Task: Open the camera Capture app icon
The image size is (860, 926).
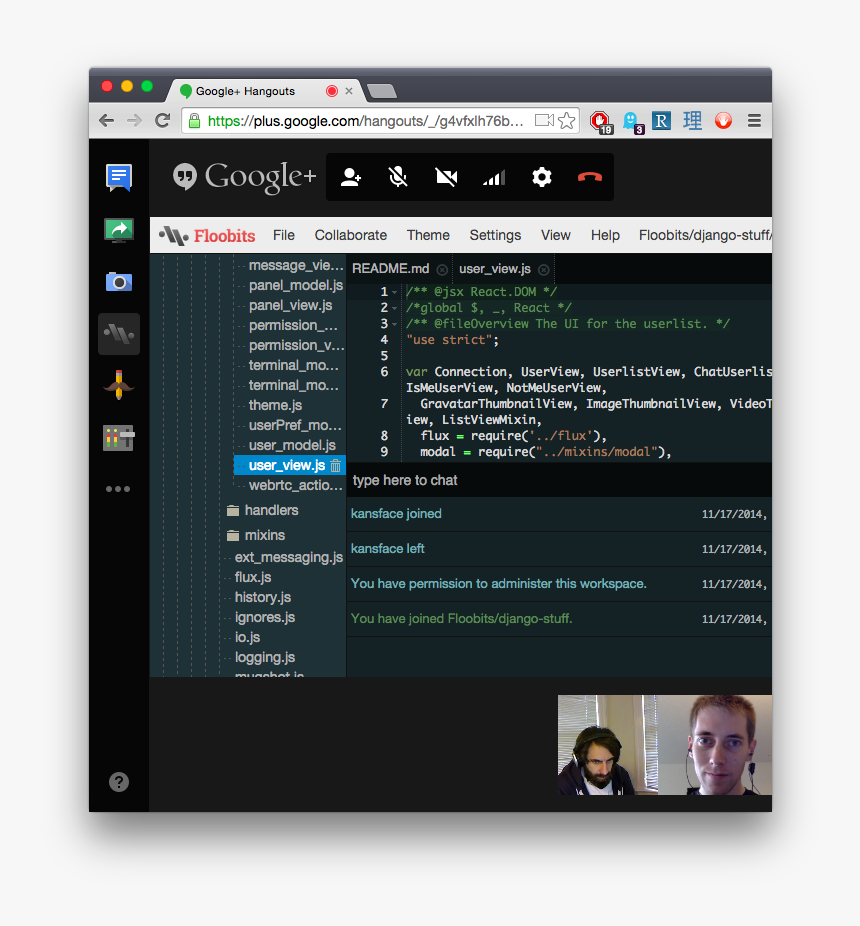Action: point(119,282)
